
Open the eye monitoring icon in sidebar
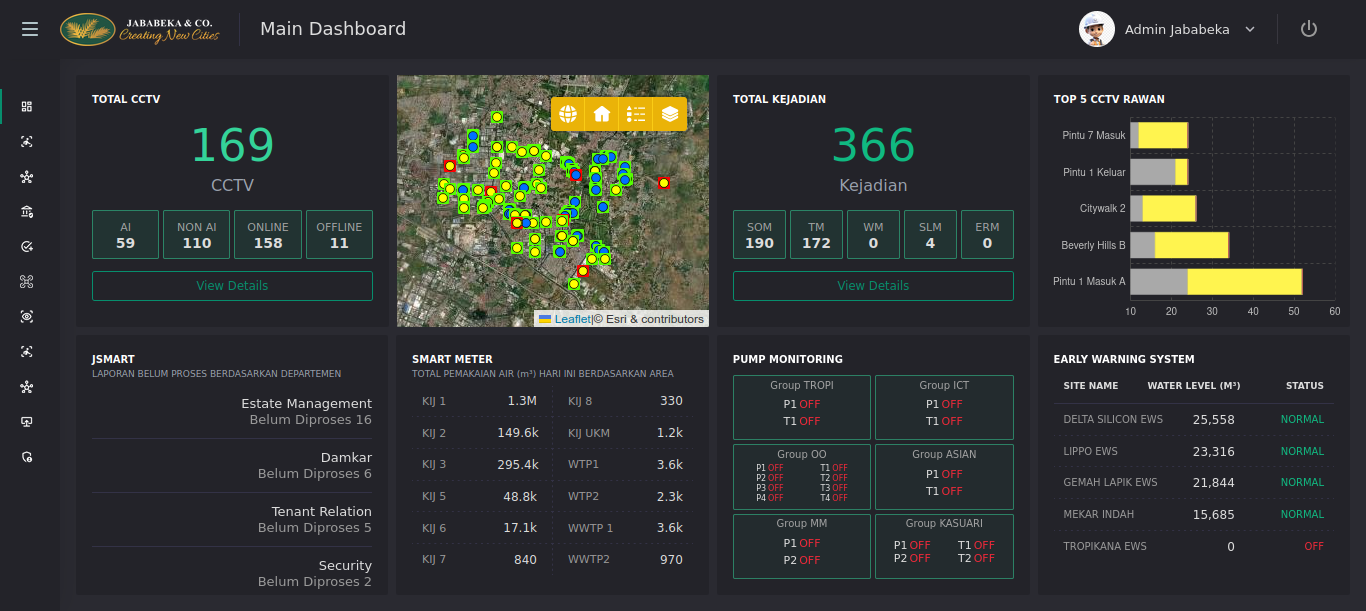click(27, 316)
